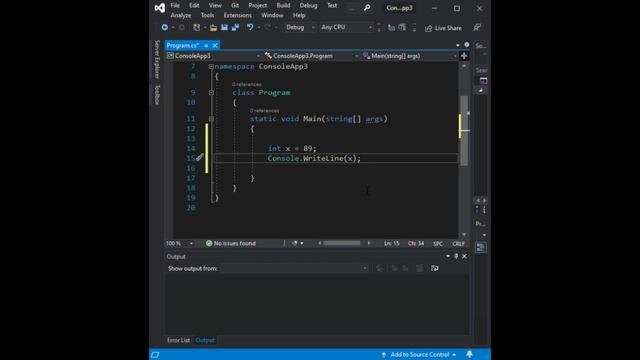Click the document well settings gear icon
Image resolution: width=640 pixels, height=360 pixels.
point(467,45)
